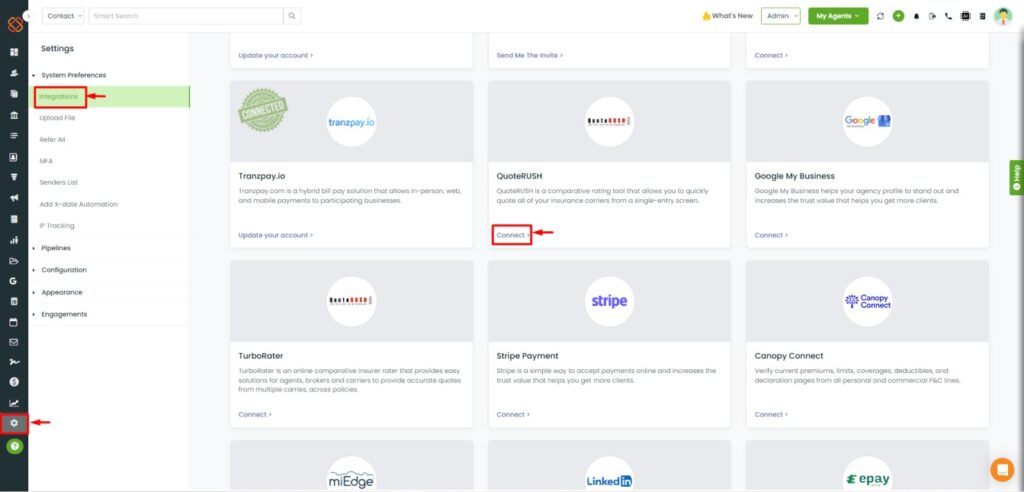Click the TurboRater card title text
This screenshot has width=1024, height=492.
click(x=261, y=356)
